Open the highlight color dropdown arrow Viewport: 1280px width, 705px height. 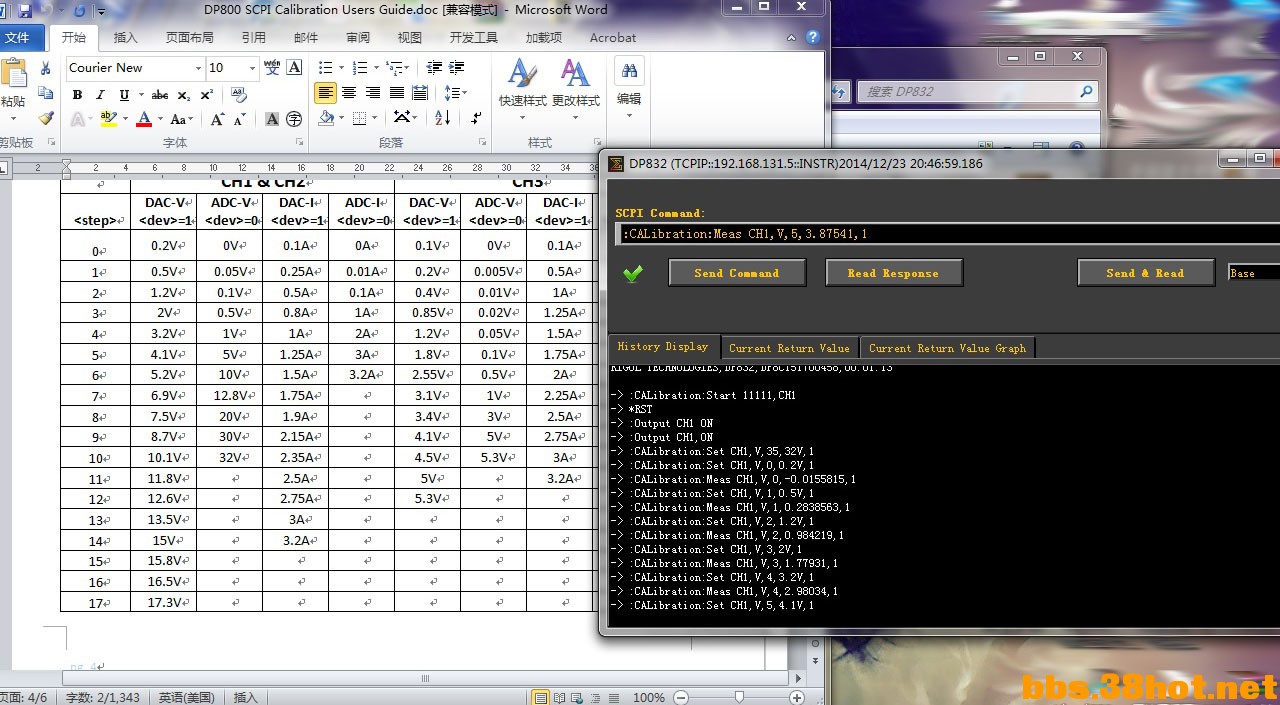pos(124,120)
